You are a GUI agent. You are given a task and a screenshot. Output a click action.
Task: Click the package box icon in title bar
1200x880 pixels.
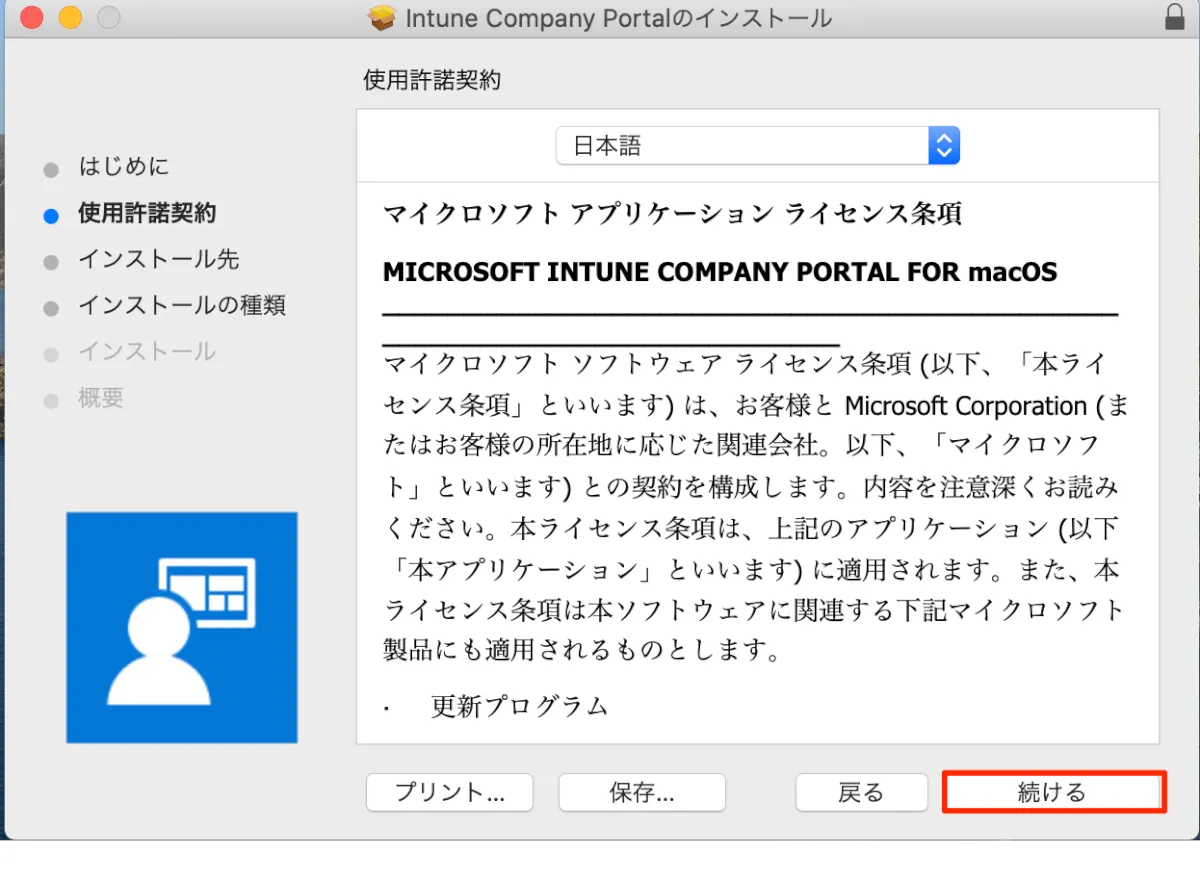pyautogui.click(x=382, y=18)
